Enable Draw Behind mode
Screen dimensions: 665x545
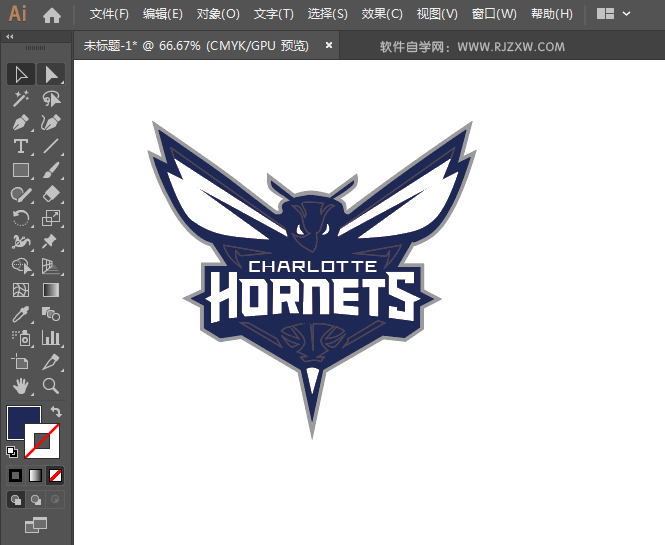pos(36,500)
